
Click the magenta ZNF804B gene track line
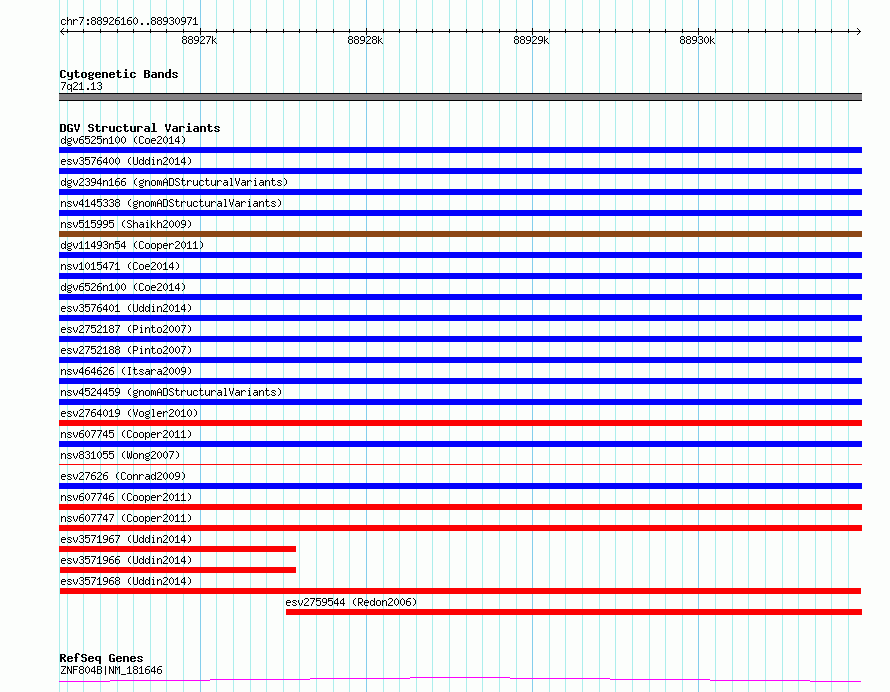[460, 679]
